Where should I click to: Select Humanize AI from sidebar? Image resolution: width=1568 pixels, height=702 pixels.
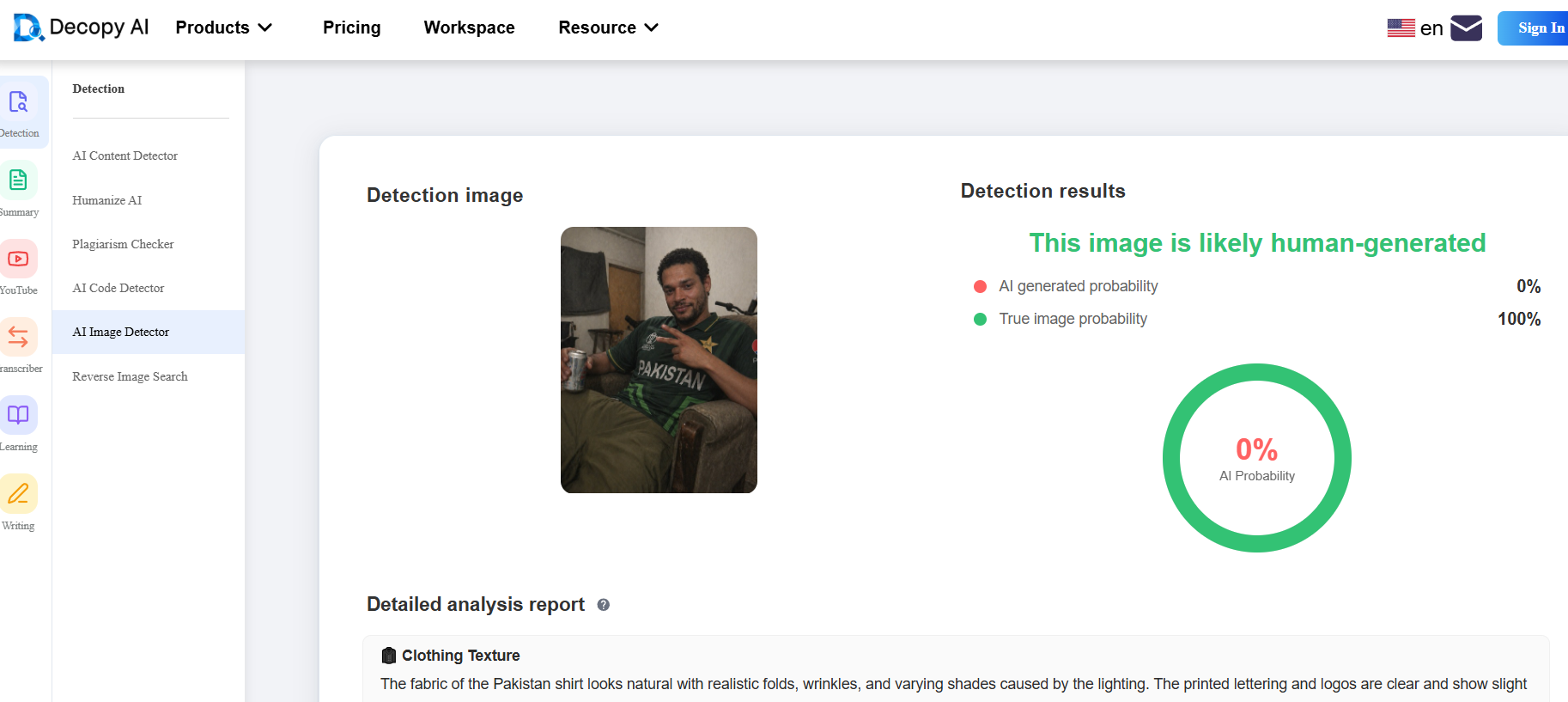(x=107, y=200)
